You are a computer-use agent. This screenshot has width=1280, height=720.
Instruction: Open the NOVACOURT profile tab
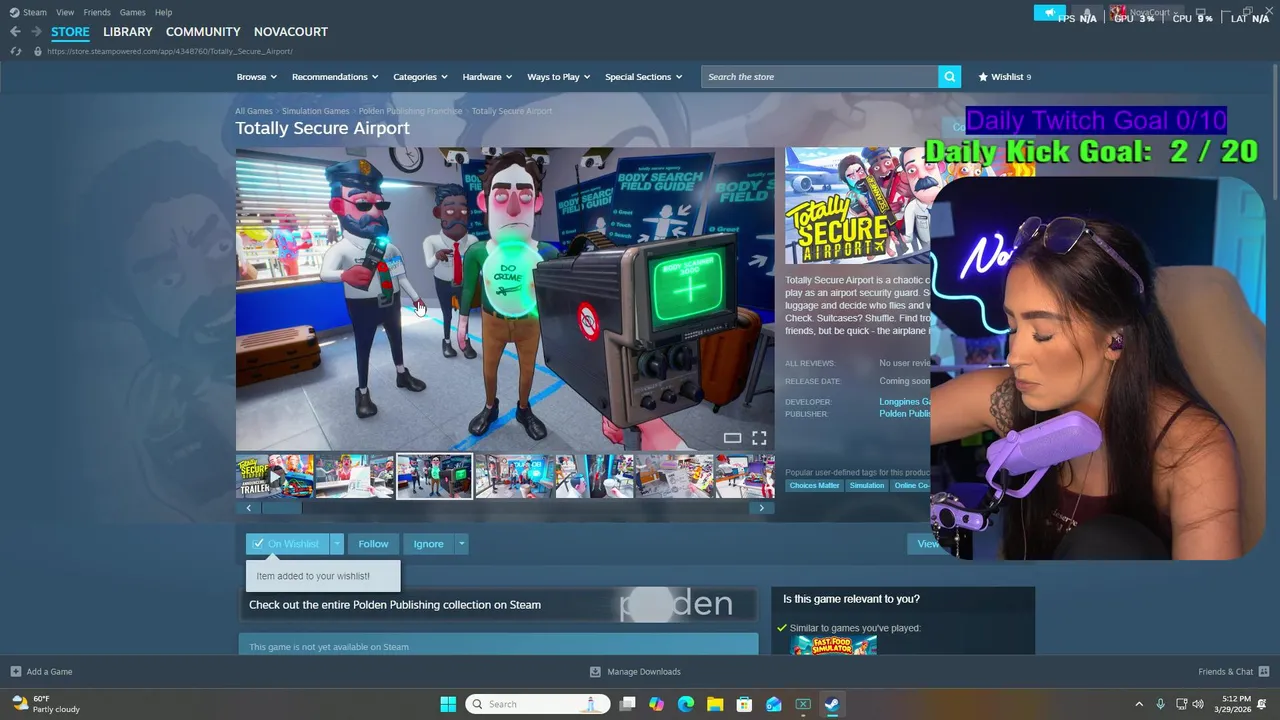point(291,32)
